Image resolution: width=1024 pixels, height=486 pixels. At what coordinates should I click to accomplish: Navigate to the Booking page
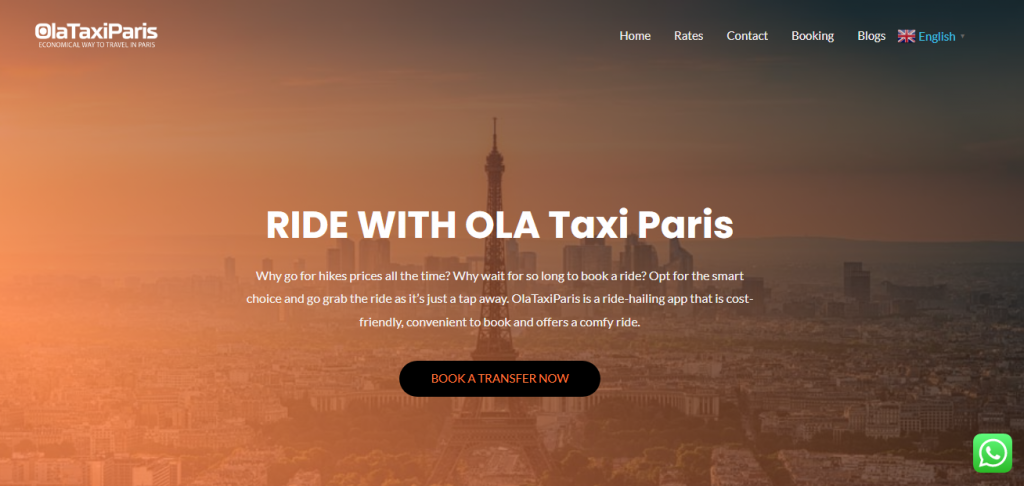click(812, 36)
